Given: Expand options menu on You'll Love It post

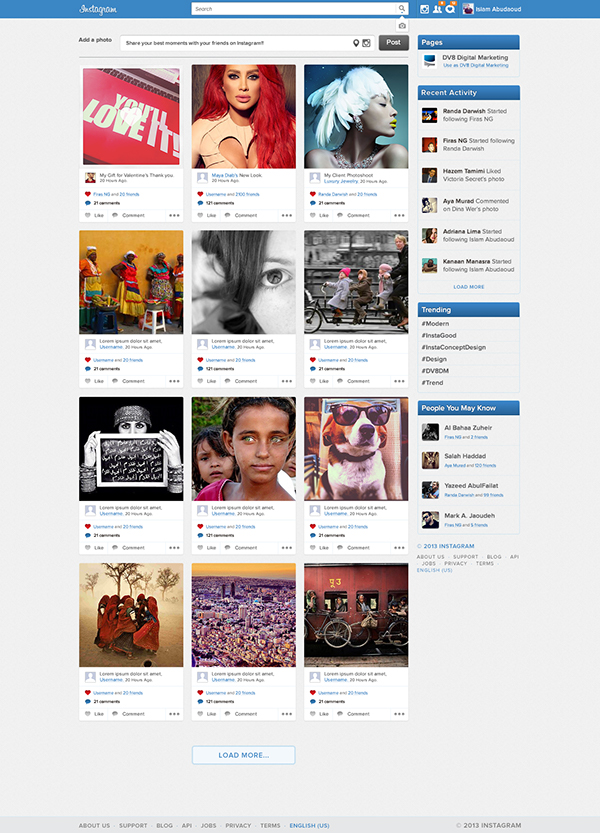Looking at the screenshot, I should 174,215.
